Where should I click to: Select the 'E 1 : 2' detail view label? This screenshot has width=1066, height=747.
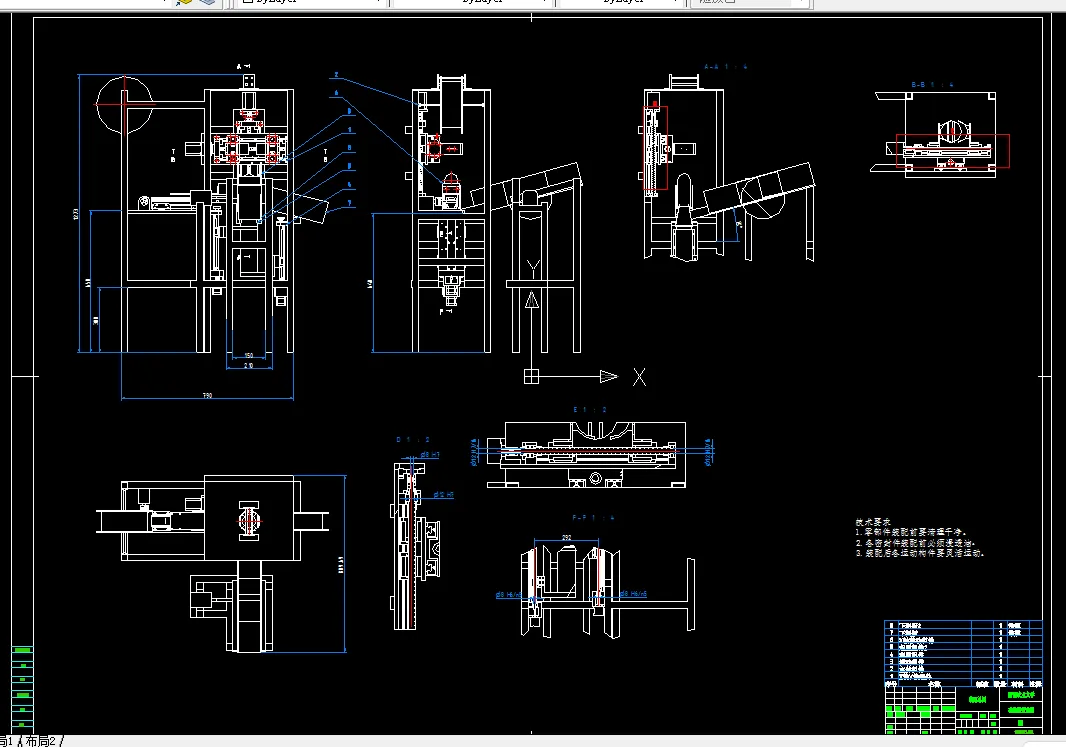click(x=589, y=410)
